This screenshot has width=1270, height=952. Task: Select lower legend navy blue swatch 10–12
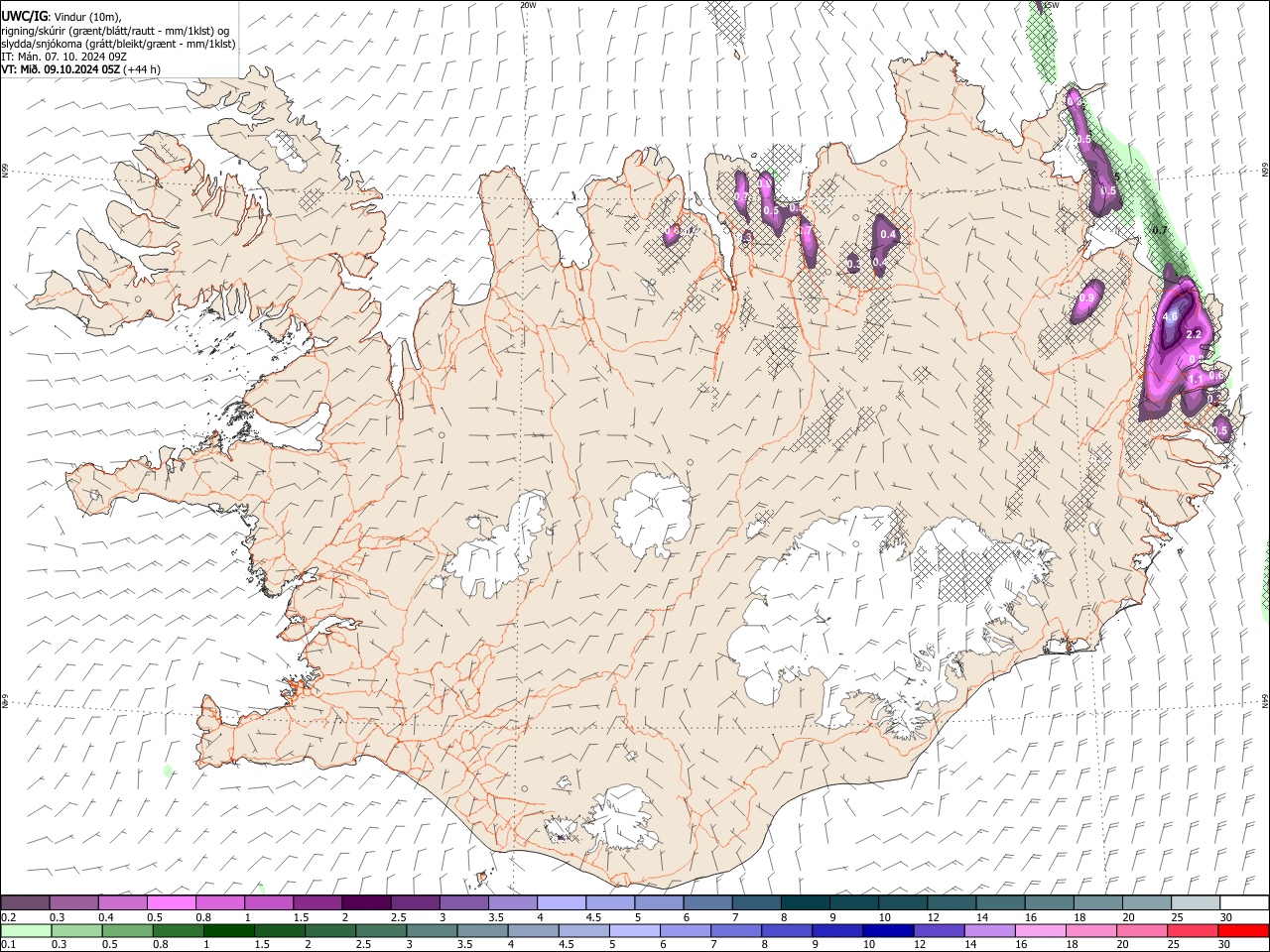tap(888, 931)
